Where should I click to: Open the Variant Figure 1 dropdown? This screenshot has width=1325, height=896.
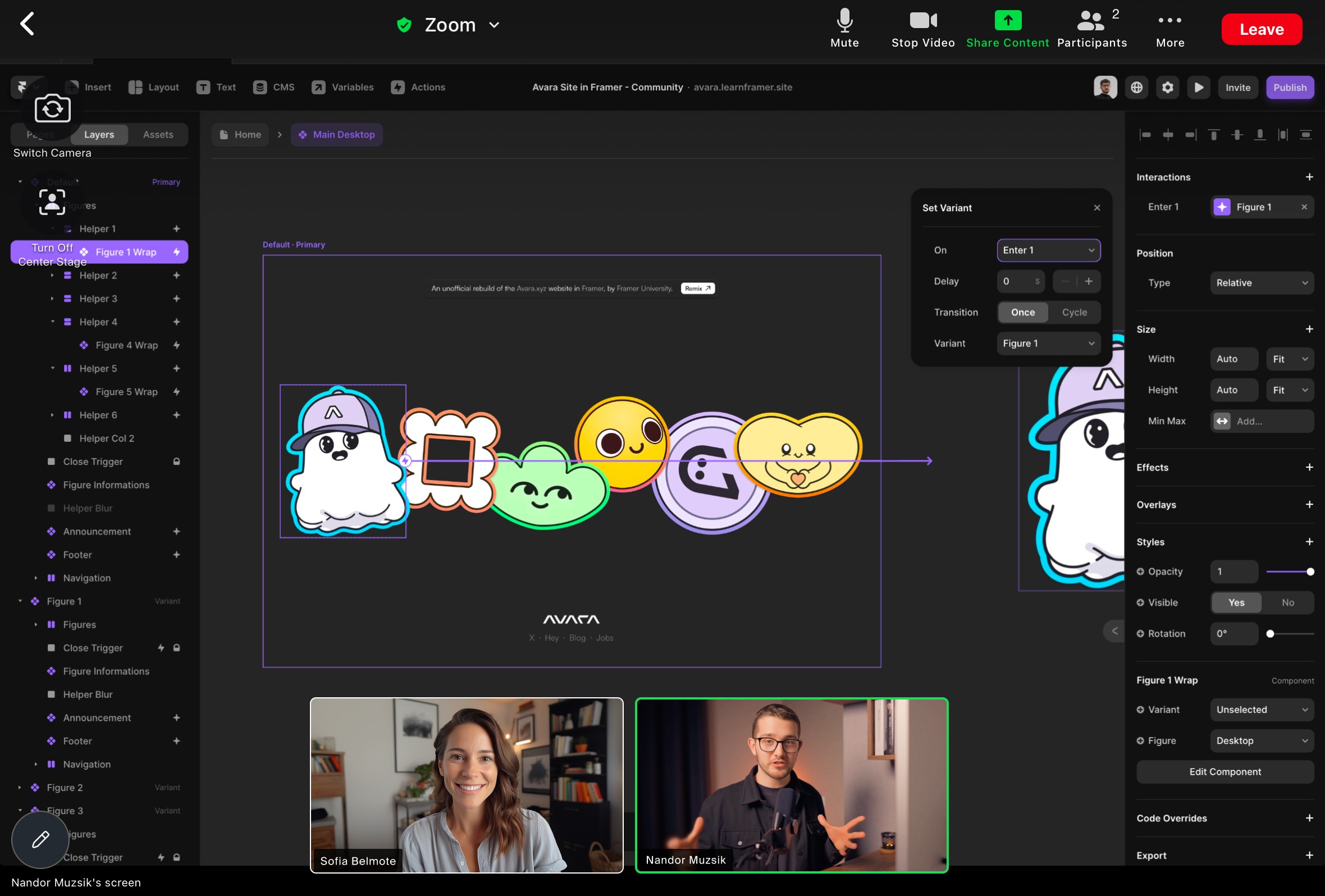(x=1048, y=343)
